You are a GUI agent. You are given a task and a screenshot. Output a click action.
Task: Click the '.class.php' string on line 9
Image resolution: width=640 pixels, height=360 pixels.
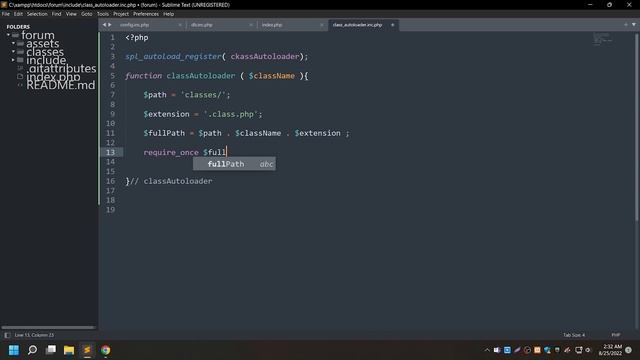tap(231, 114)
